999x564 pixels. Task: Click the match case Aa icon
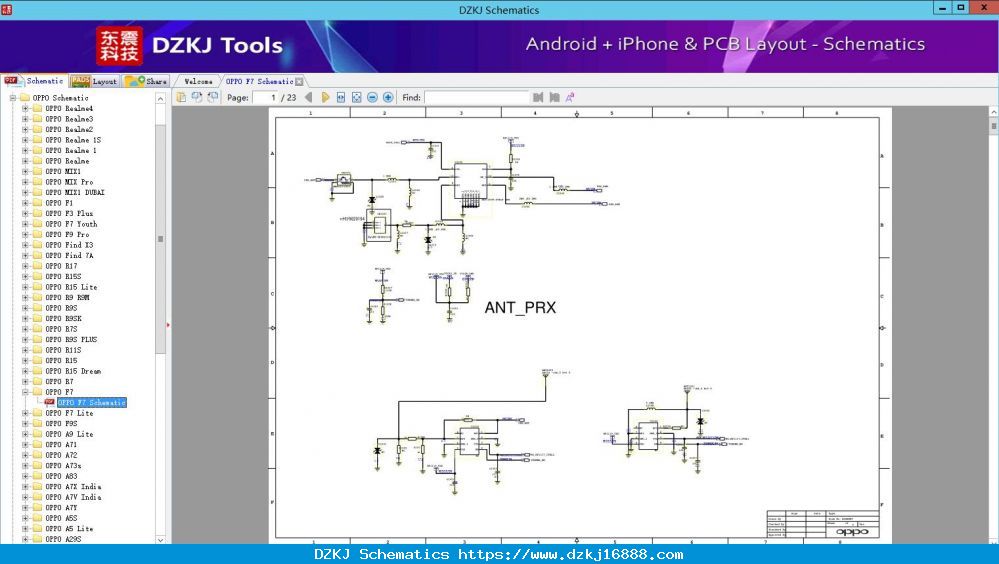coord(570,98)
